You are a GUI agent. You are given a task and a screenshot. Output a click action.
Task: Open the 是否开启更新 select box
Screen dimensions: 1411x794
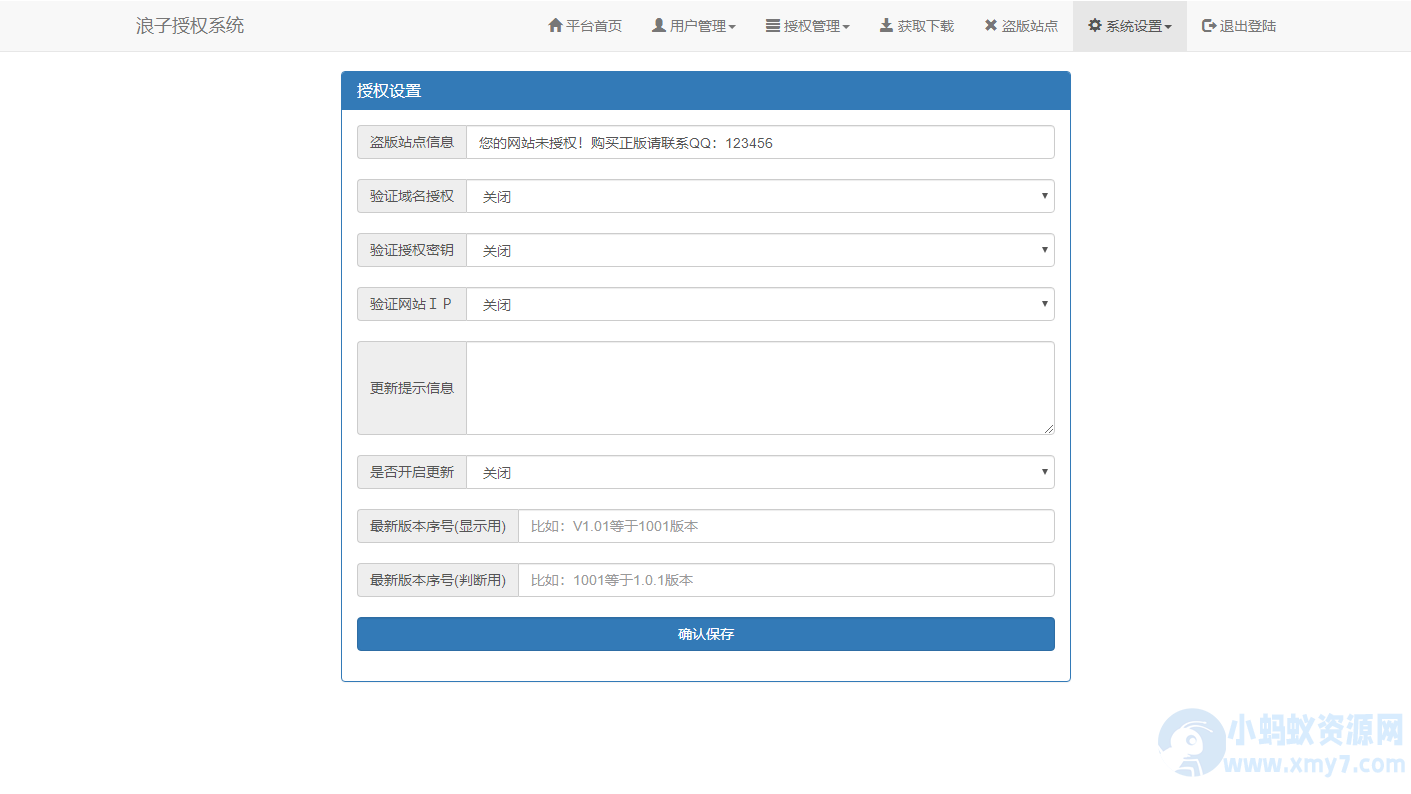(760, 472)
